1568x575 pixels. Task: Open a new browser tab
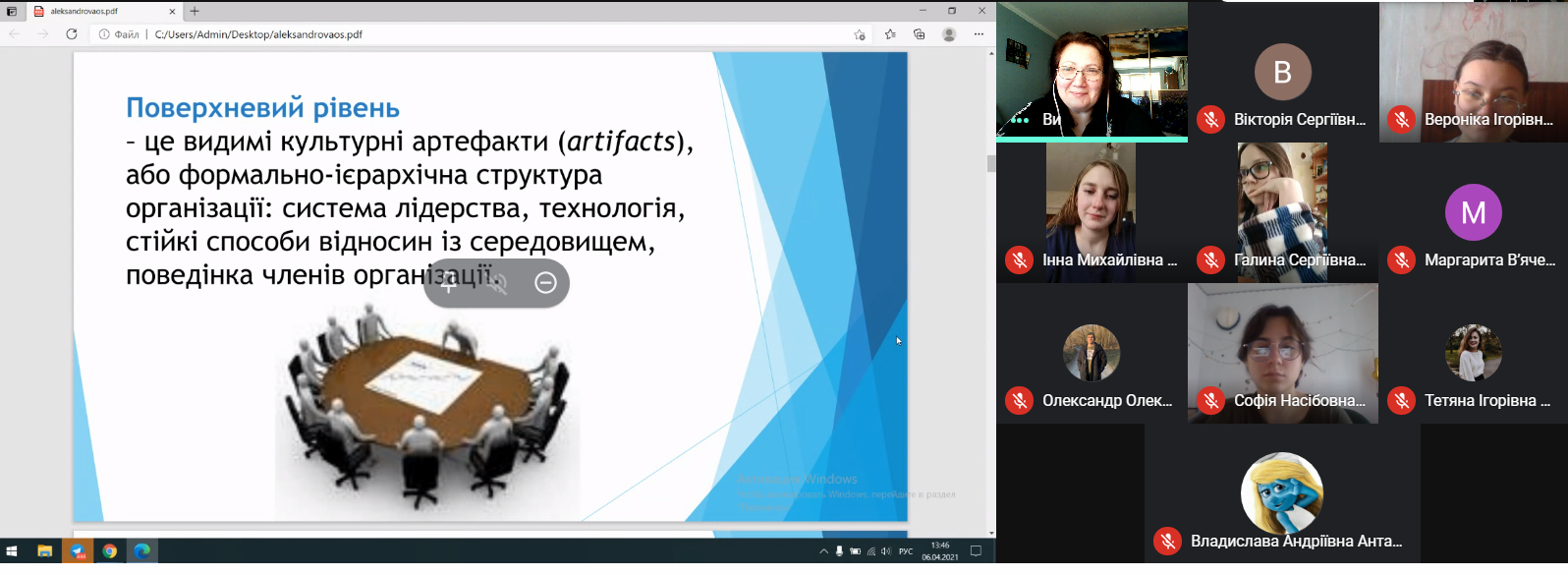195,11
